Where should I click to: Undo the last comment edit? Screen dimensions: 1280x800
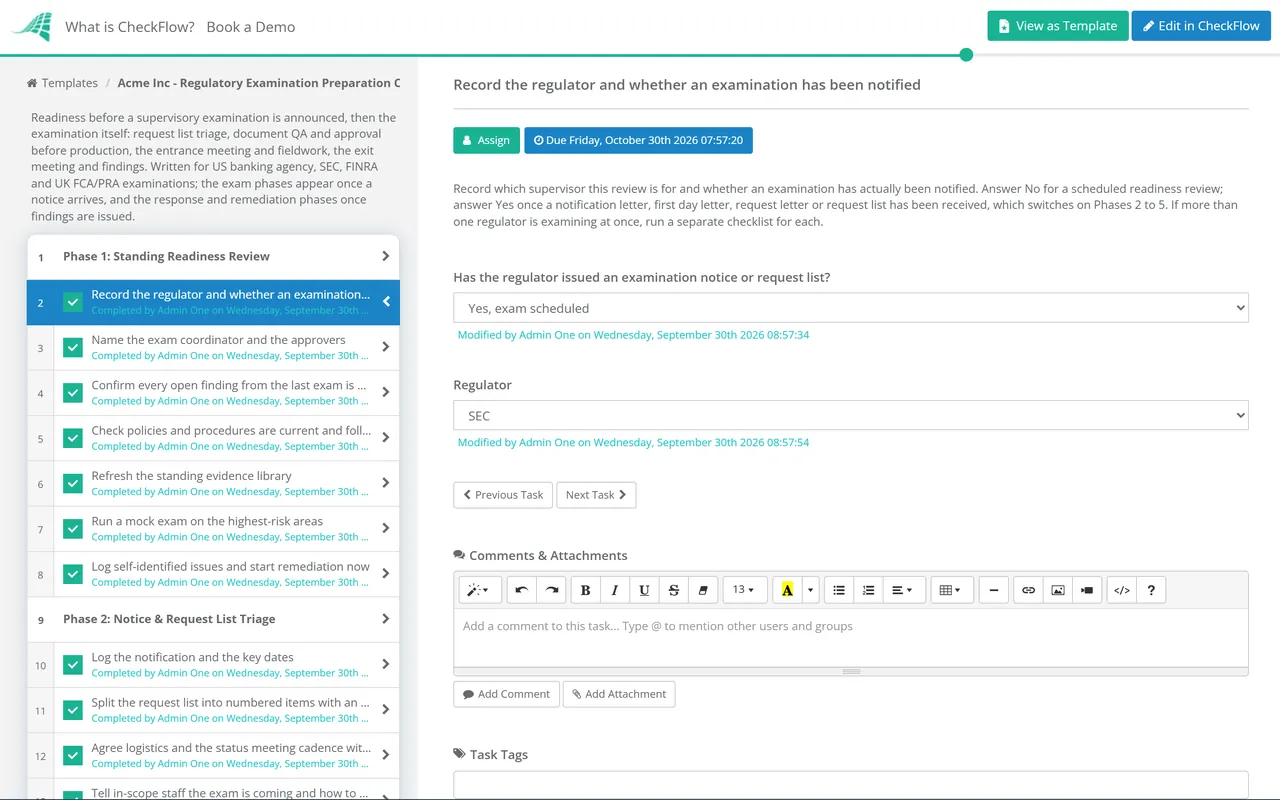(522, 590)
